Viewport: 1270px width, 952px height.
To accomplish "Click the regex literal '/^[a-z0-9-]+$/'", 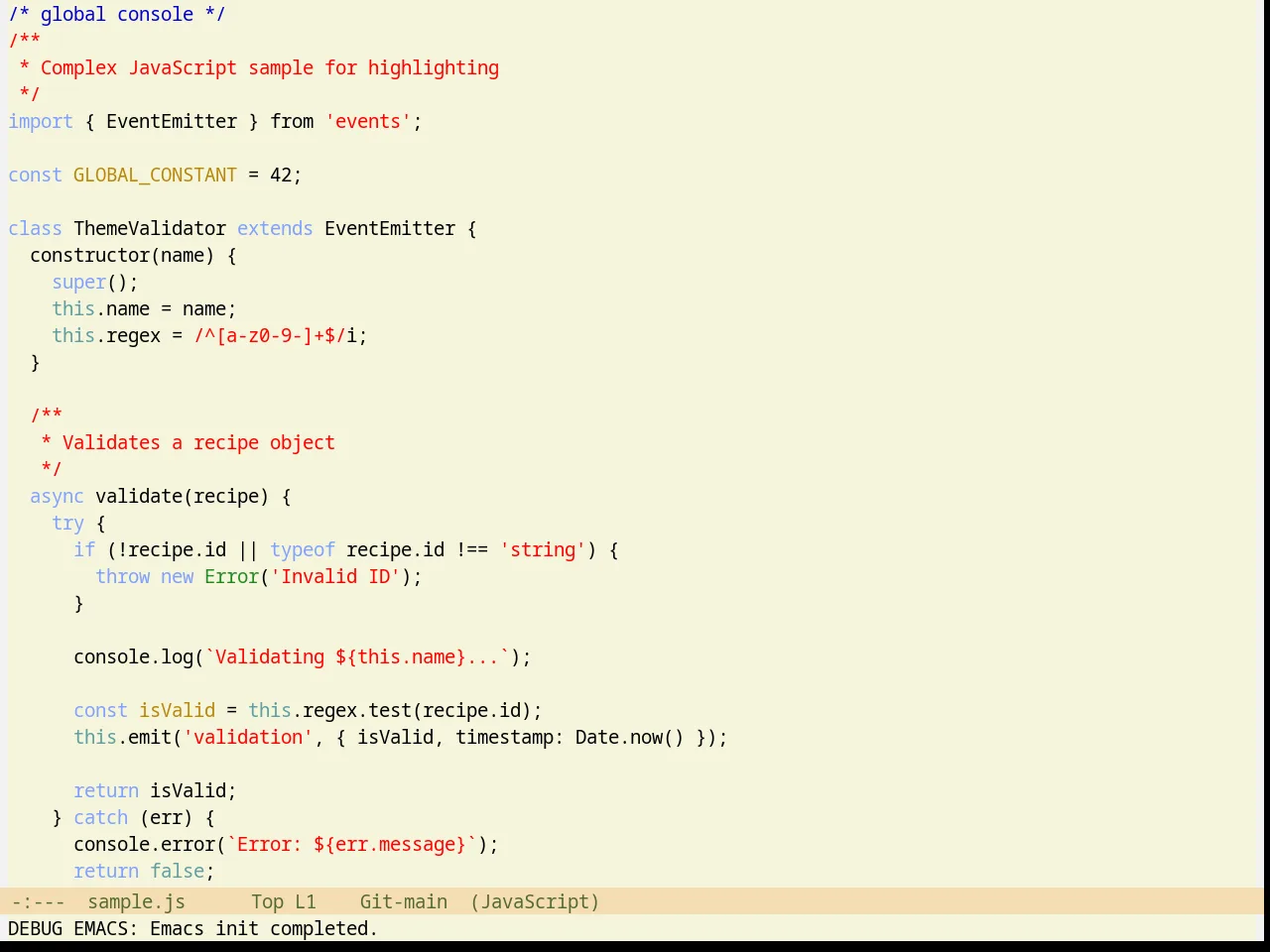I will click(270, 335).
